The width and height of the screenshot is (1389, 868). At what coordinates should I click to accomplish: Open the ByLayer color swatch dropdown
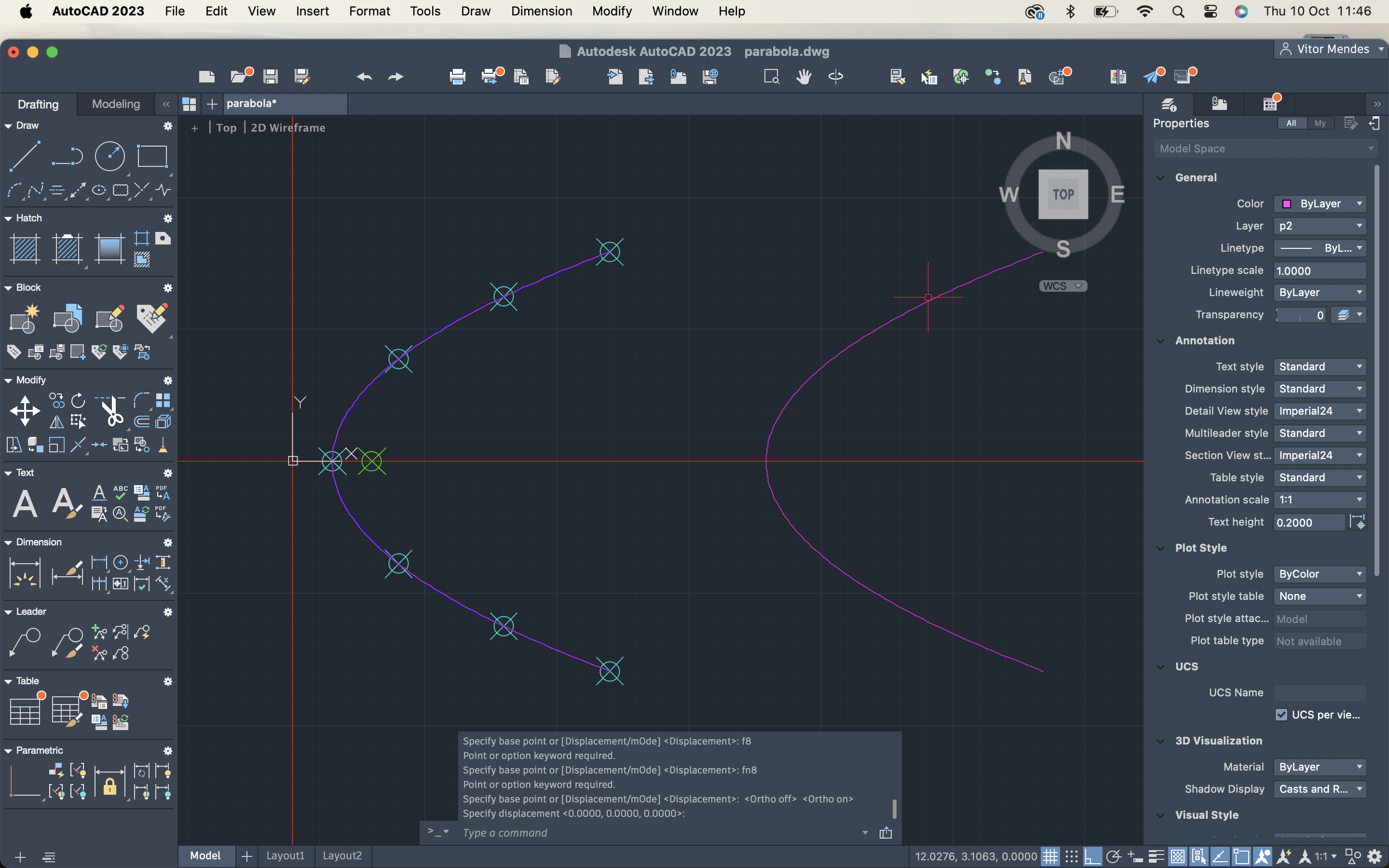coord(1320,204)
